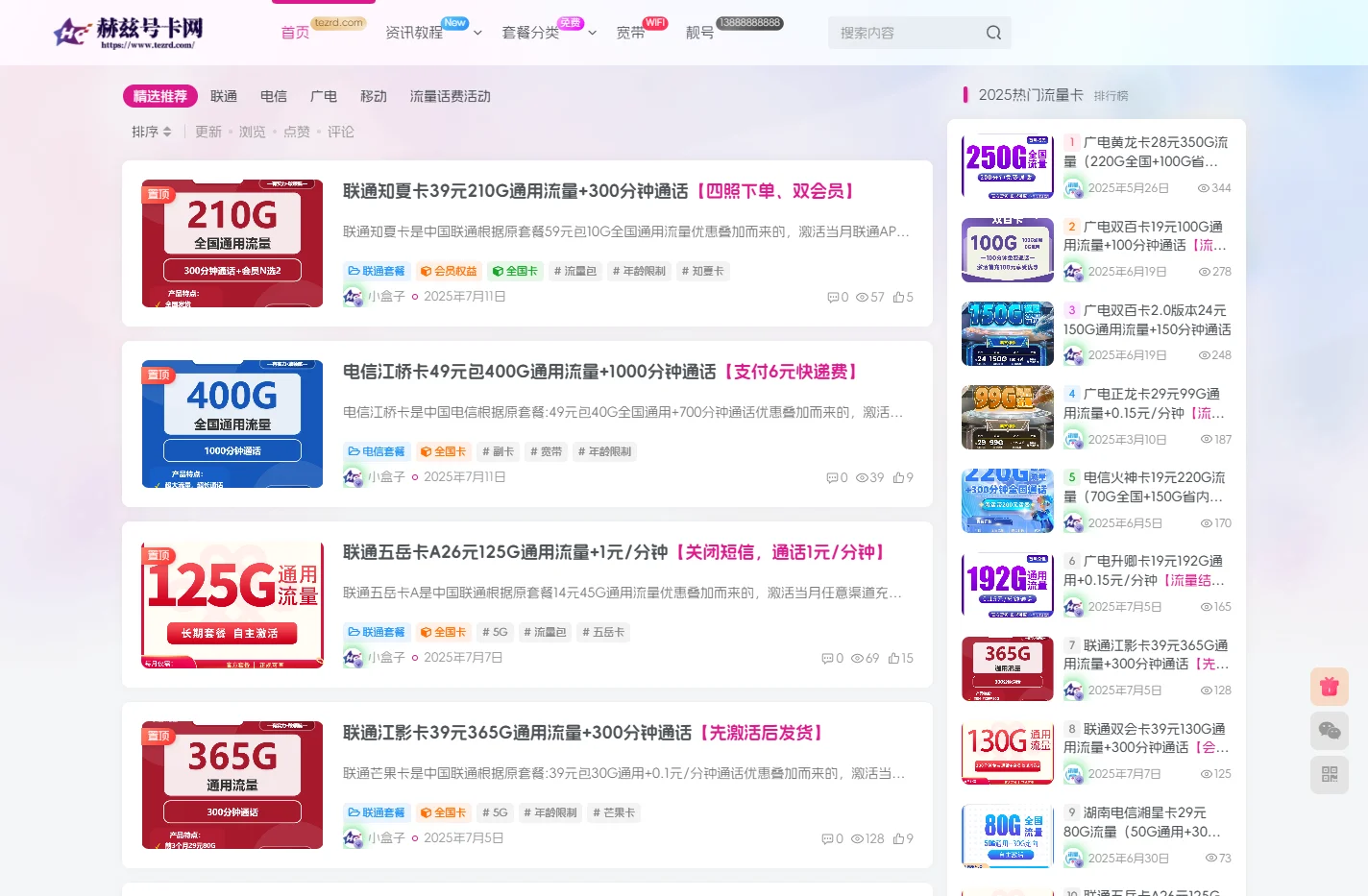Select the 精选推荐 tab

pos(160,96)
